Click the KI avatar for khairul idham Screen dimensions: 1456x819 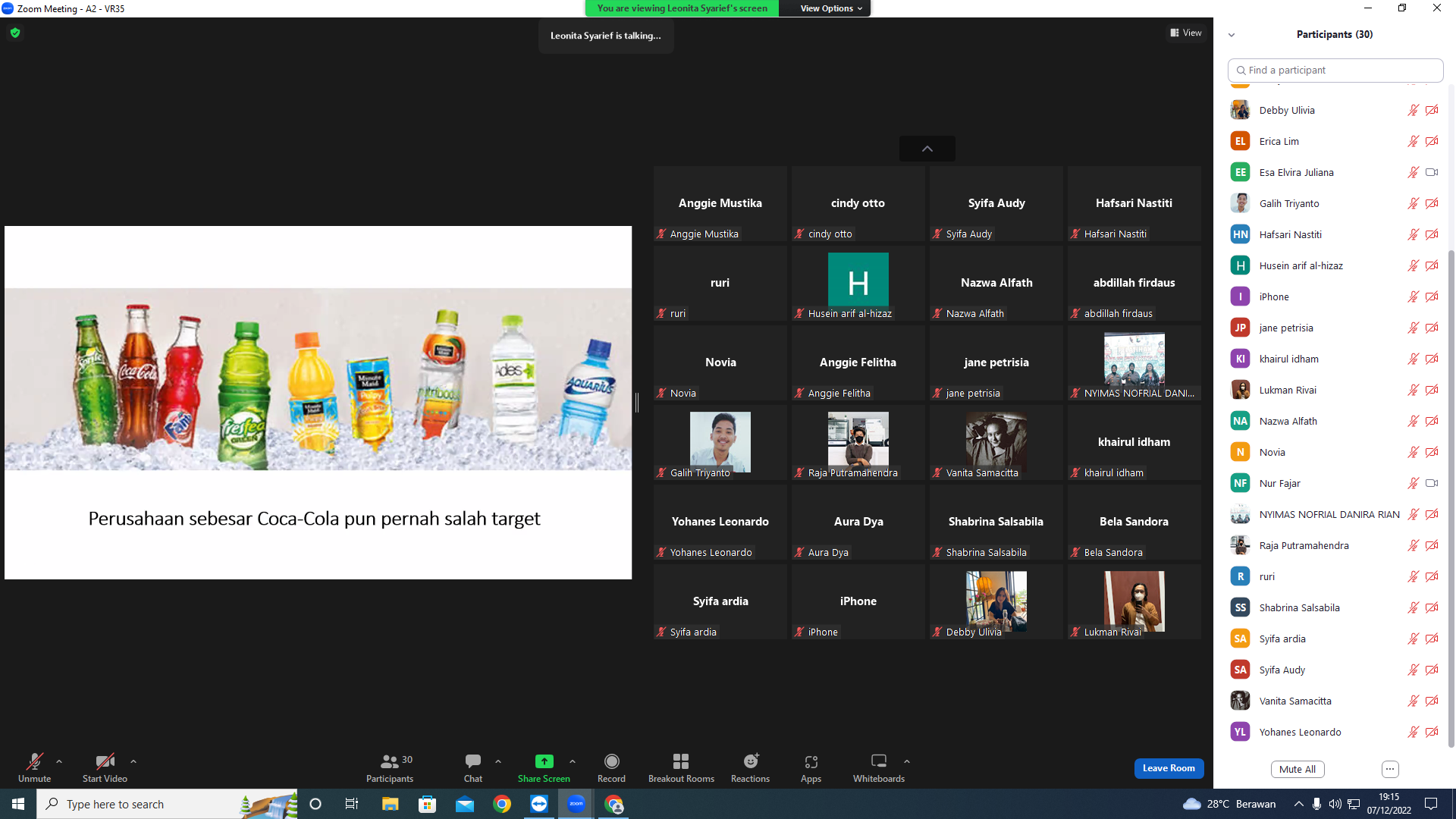click(x=1240, y=359)
